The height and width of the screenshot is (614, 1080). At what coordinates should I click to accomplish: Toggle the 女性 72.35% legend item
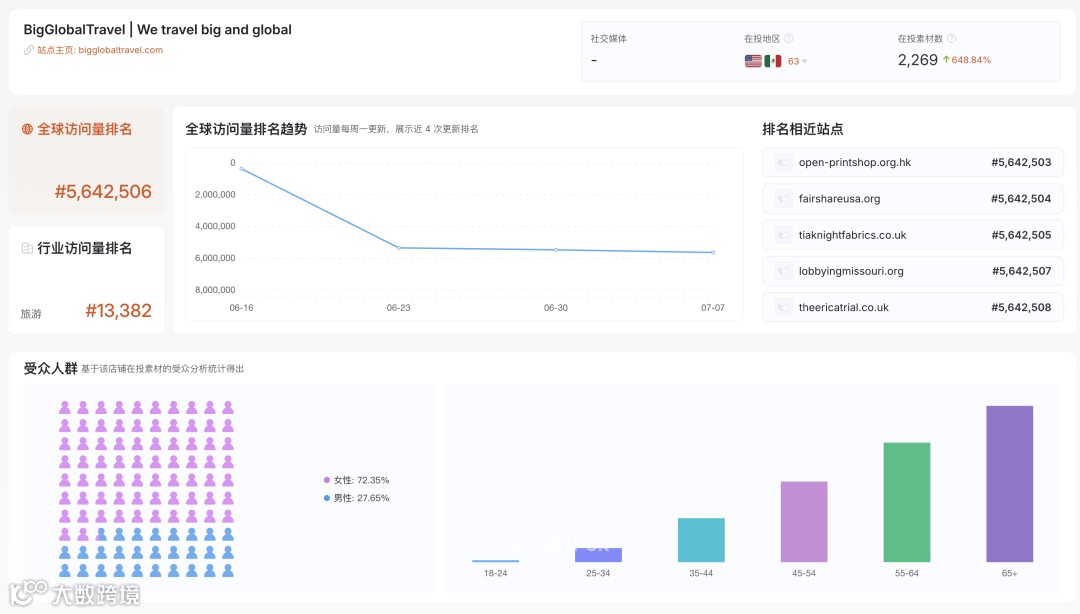point(356,480)
